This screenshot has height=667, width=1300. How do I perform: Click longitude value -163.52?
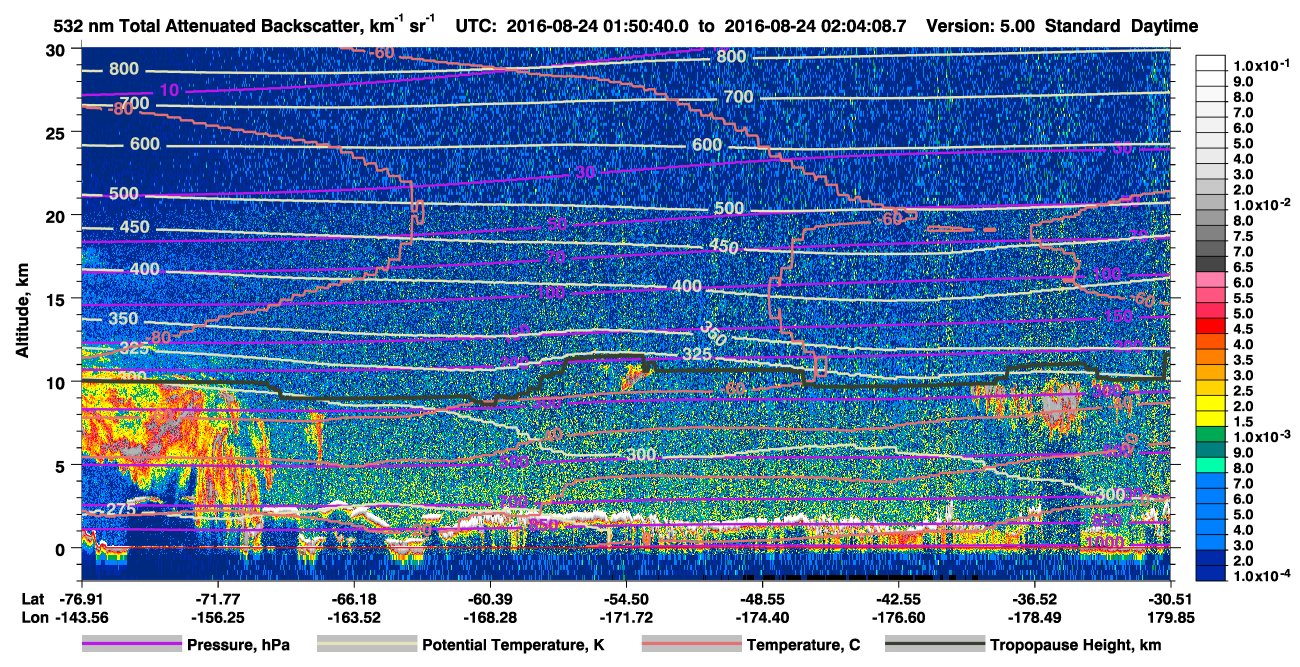click(x=353, y=618)
